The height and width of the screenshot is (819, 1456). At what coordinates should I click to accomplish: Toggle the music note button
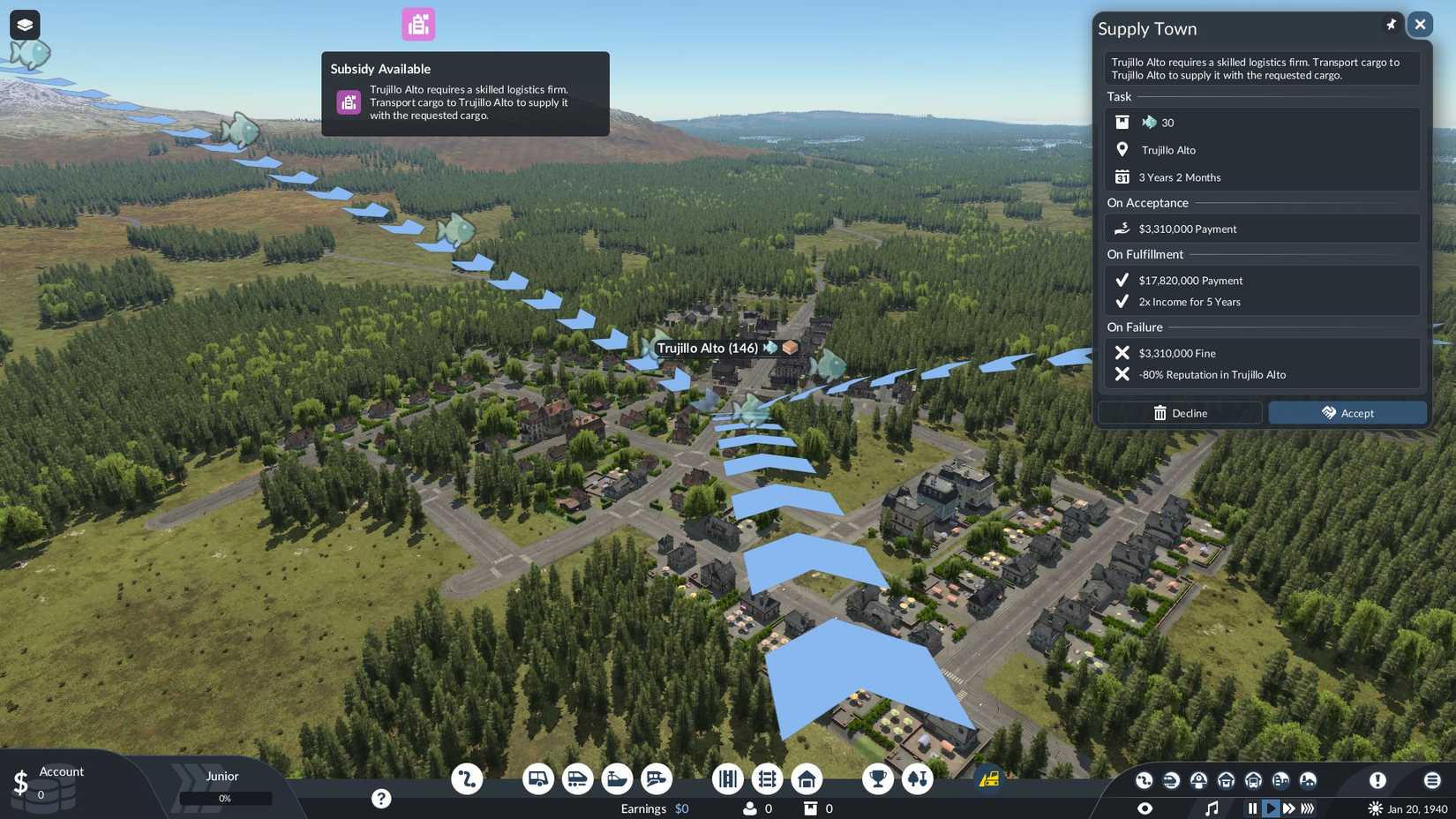pos(1212,808)
